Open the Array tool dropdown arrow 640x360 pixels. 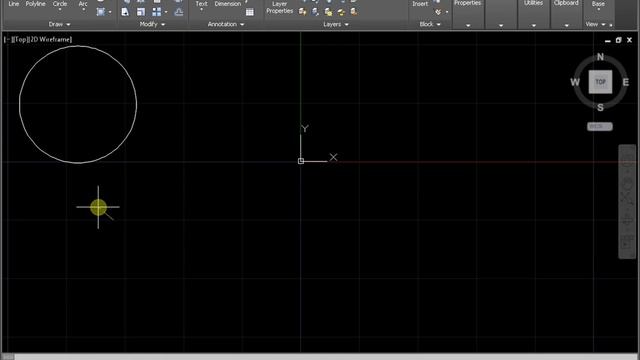click(x=166, y=12)
